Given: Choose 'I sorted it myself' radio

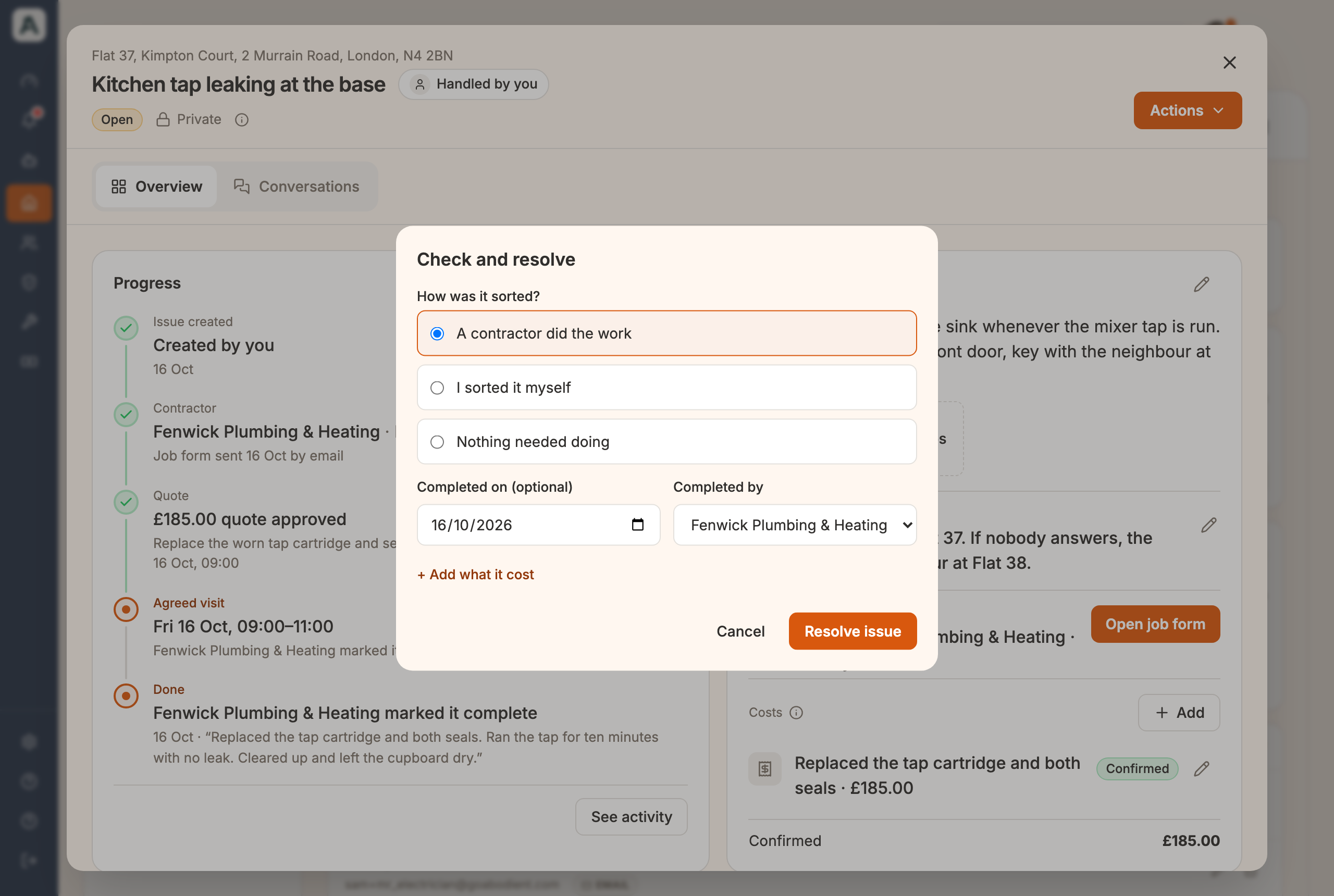Looking at the screenshot, I should [666, 388].
